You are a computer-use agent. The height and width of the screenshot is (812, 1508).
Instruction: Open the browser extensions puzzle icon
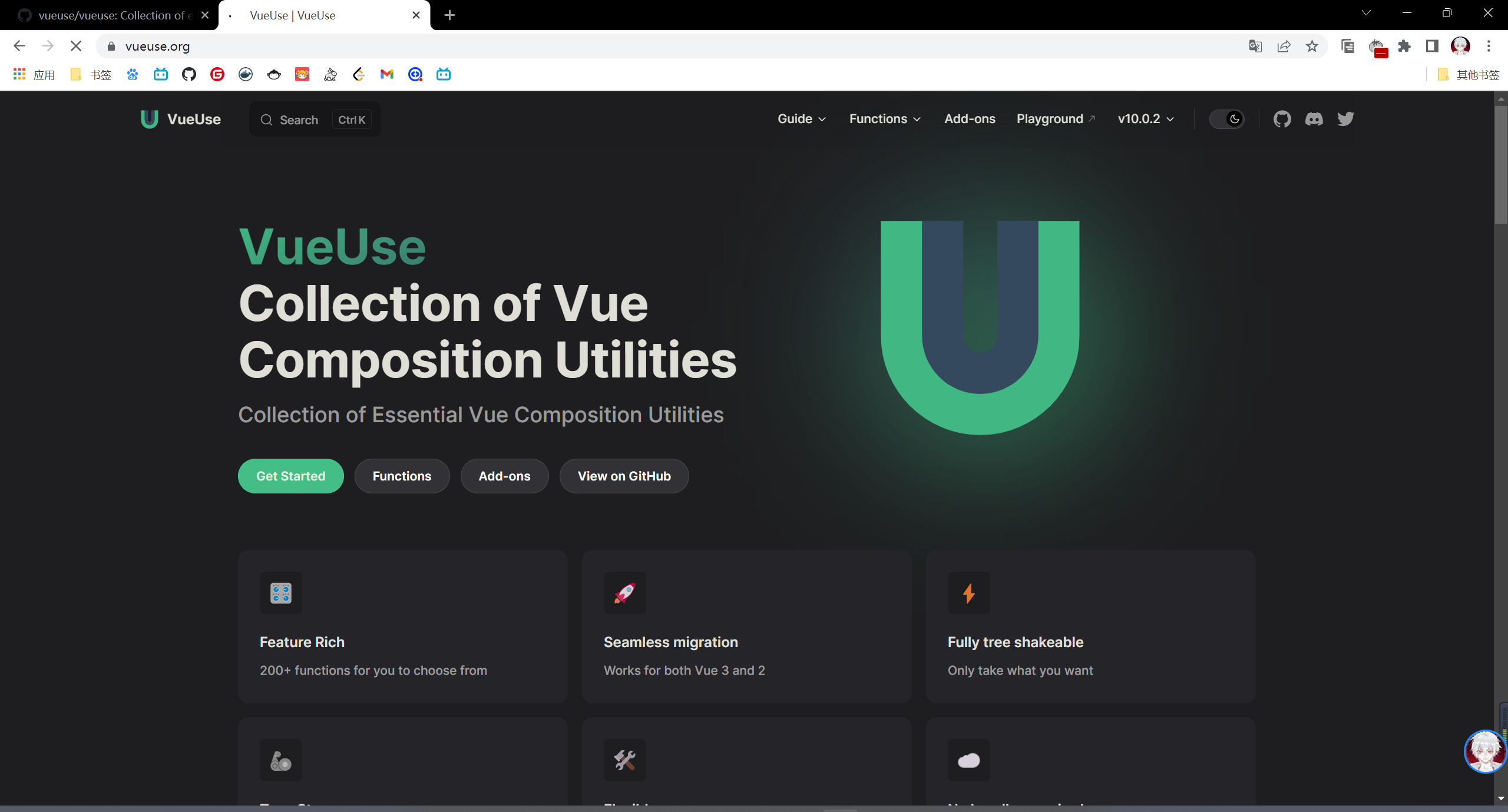tap(1404, 46)
